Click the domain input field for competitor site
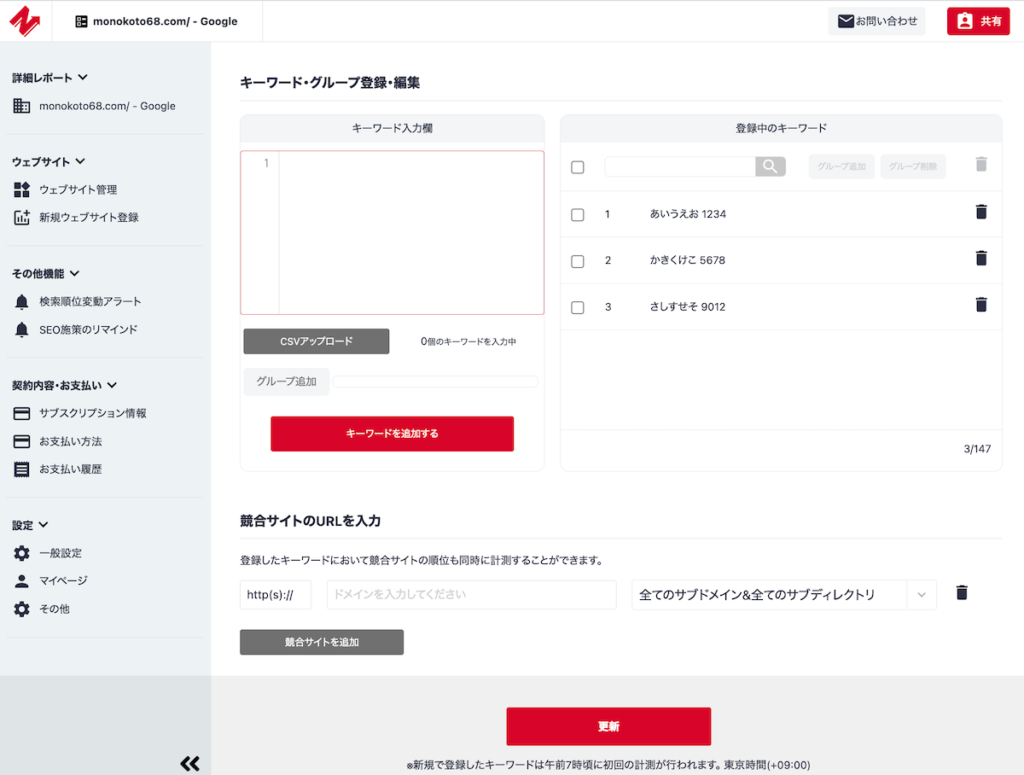 pyautogui.click(x=471, y=594)
